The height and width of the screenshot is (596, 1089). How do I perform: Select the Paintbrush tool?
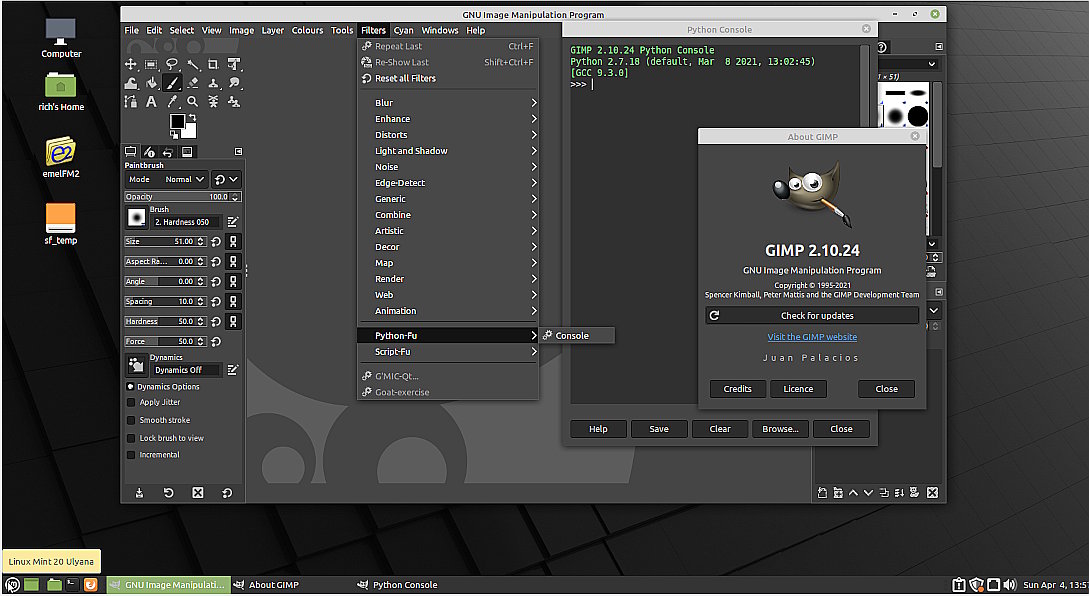(172, 83)
